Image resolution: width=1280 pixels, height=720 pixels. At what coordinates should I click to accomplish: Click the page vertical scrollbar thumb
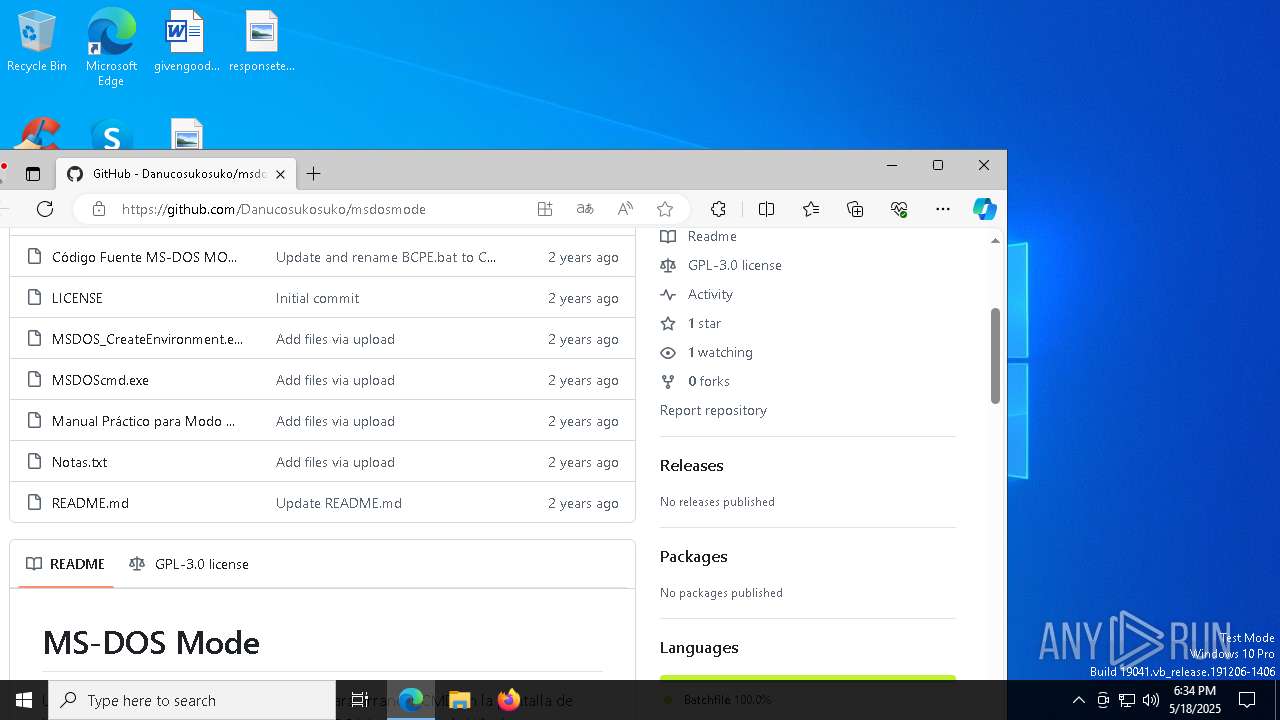point(995,355)
